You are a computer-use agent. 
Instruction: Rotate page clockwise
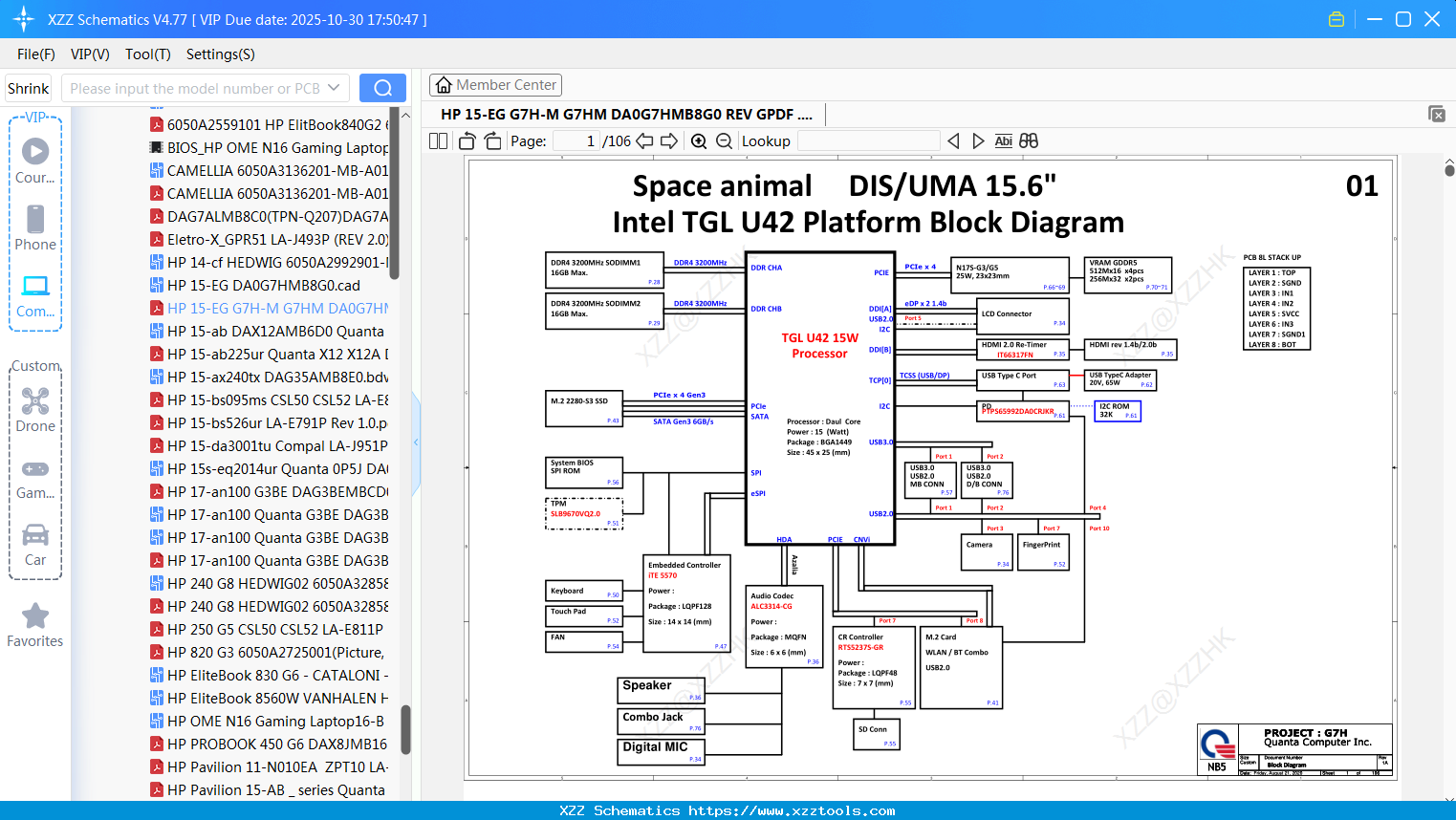(492, 140)
